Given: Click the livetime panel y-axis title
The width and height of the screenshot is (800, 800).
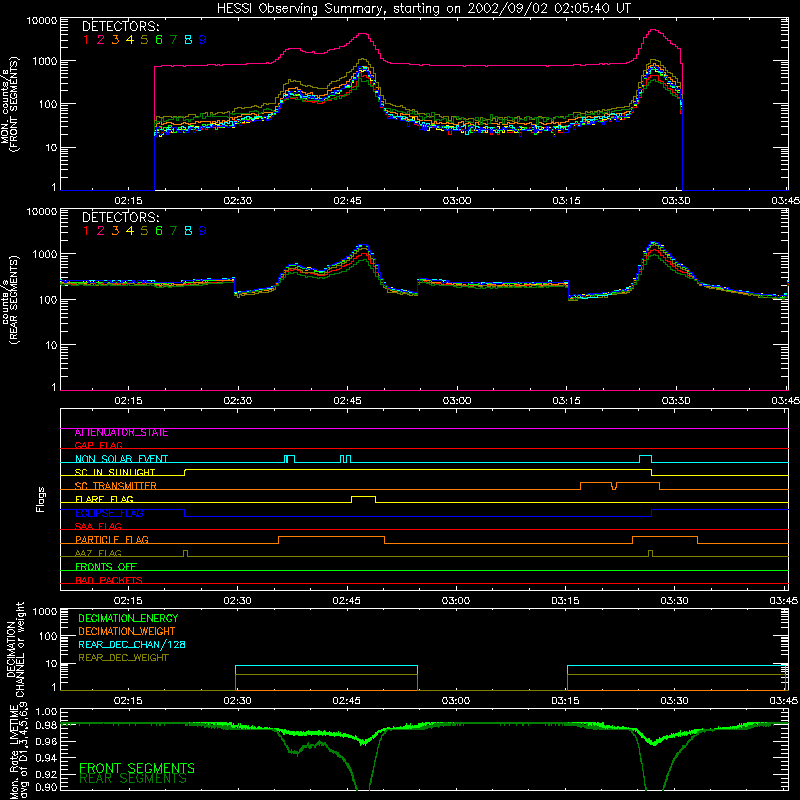Looking at the screenshot, I should click(20, 752).
